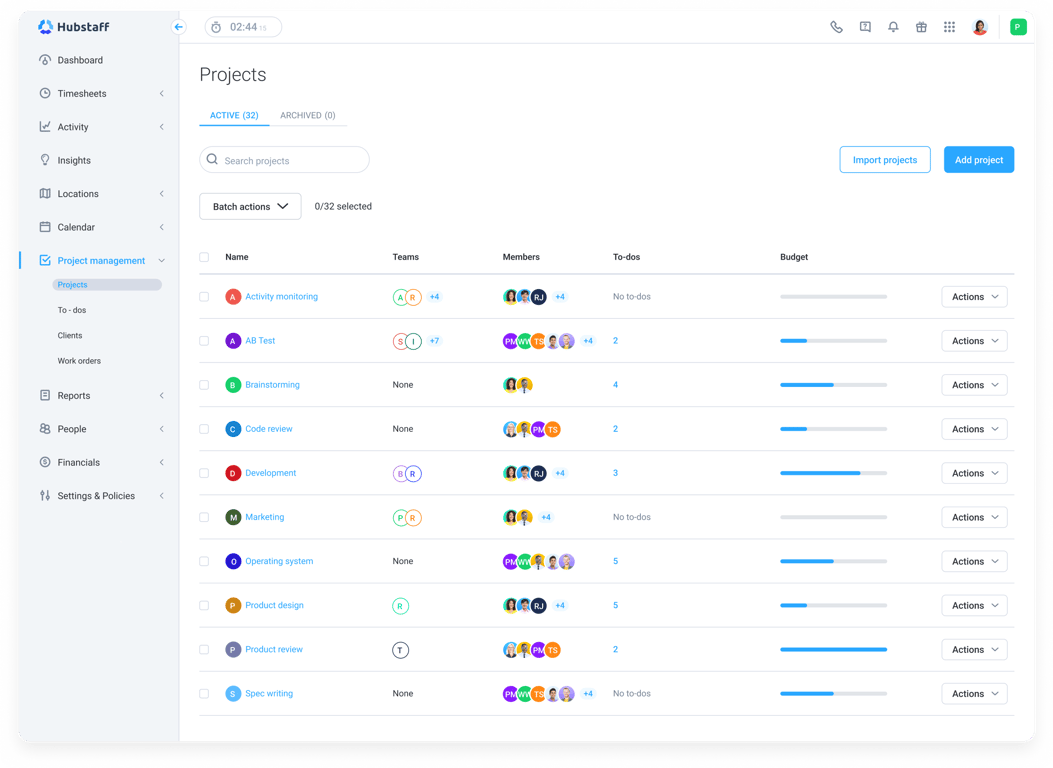Check the Development row checkbox
Screen dimensions: 1053x768
pyautogui.click(x=204, y=473)
